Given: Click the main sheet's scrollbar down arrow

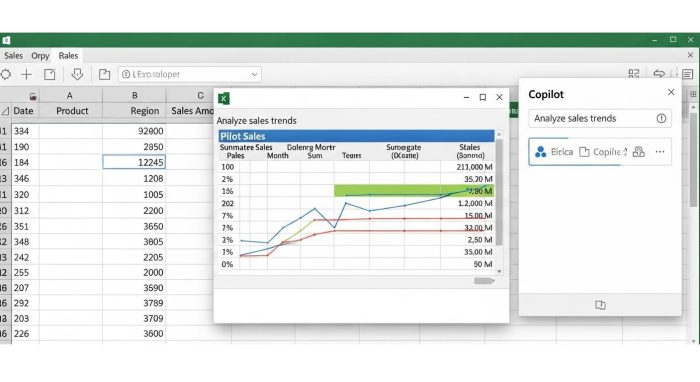Looking at the screenshot, I should [693, 341].
